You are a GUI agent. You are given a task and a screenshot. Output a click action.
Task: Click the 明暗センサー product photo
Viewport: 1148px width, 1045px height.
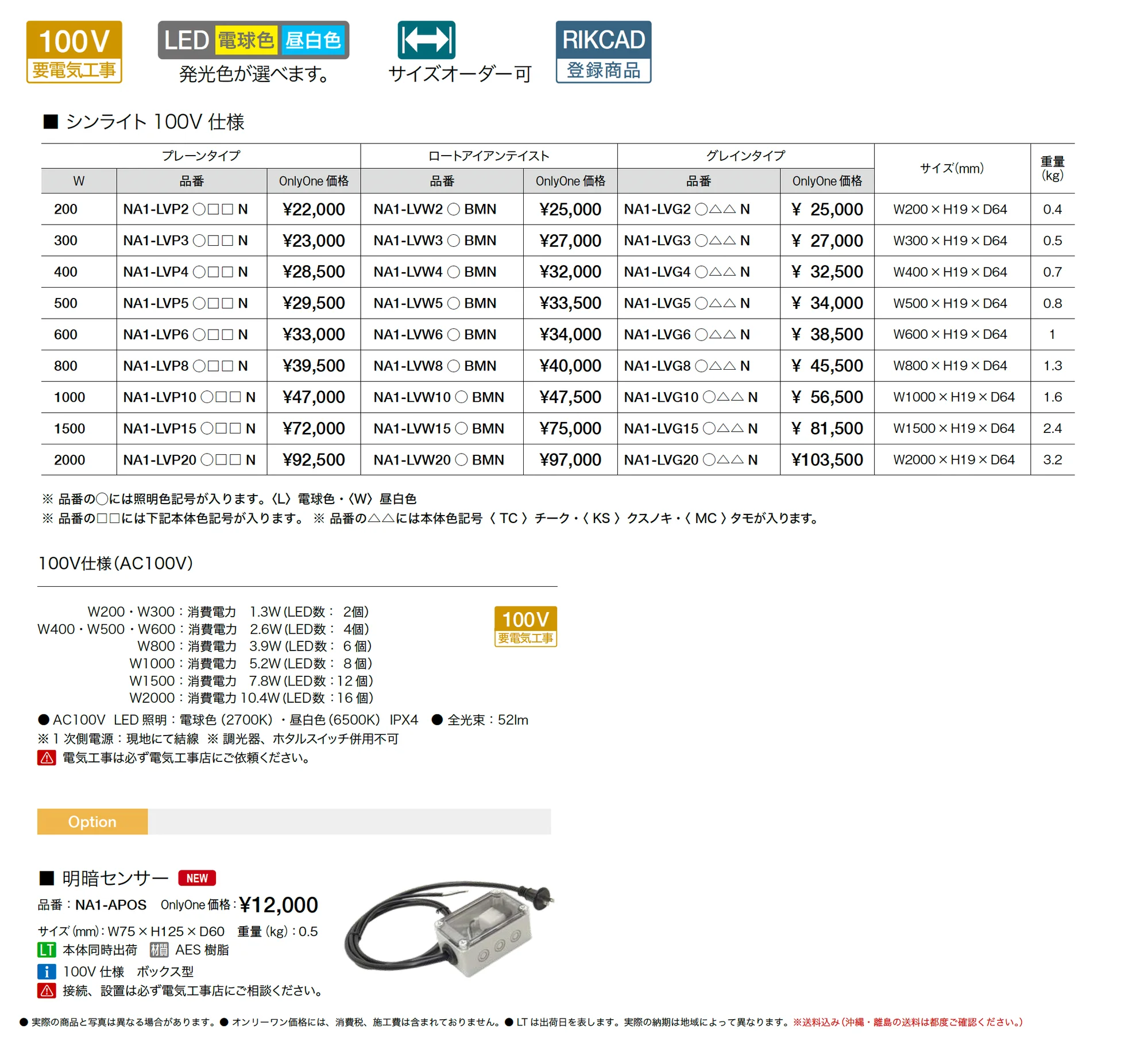pyautogui.click(x=450, y=929)
